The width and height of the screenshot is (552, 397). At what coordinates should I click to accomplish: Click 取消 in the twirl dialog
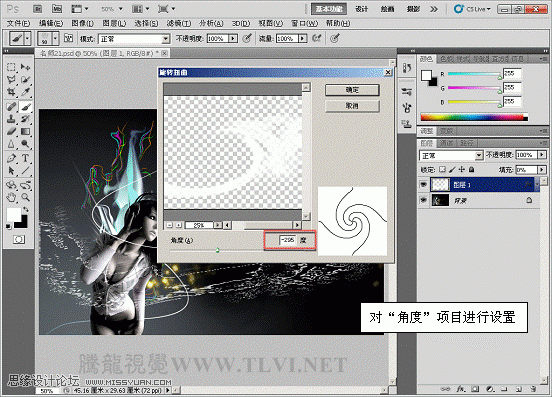(x=352, y=106)
